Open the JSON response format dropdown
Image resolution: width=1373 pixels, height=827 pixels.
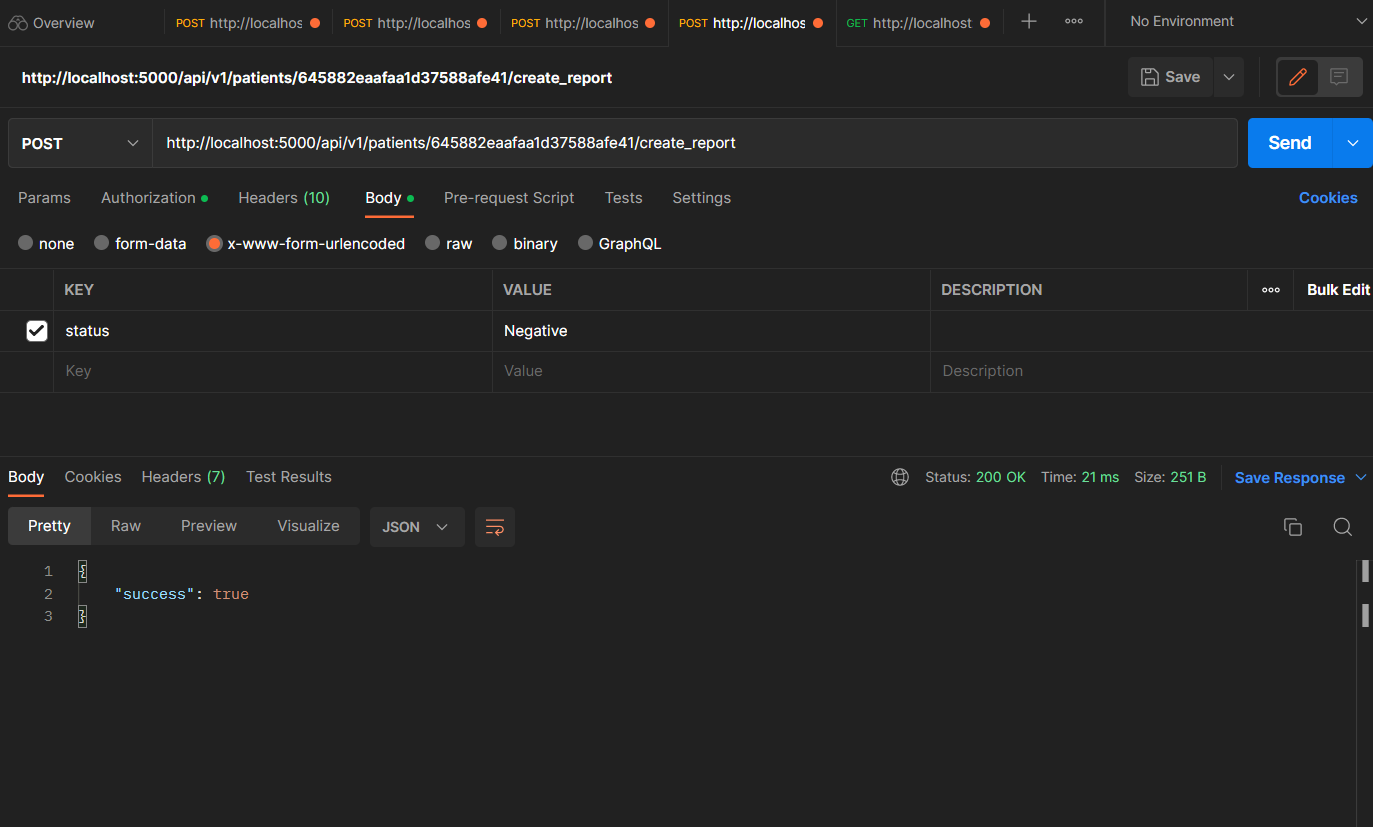pyautogui.click(x=417, y=525)
